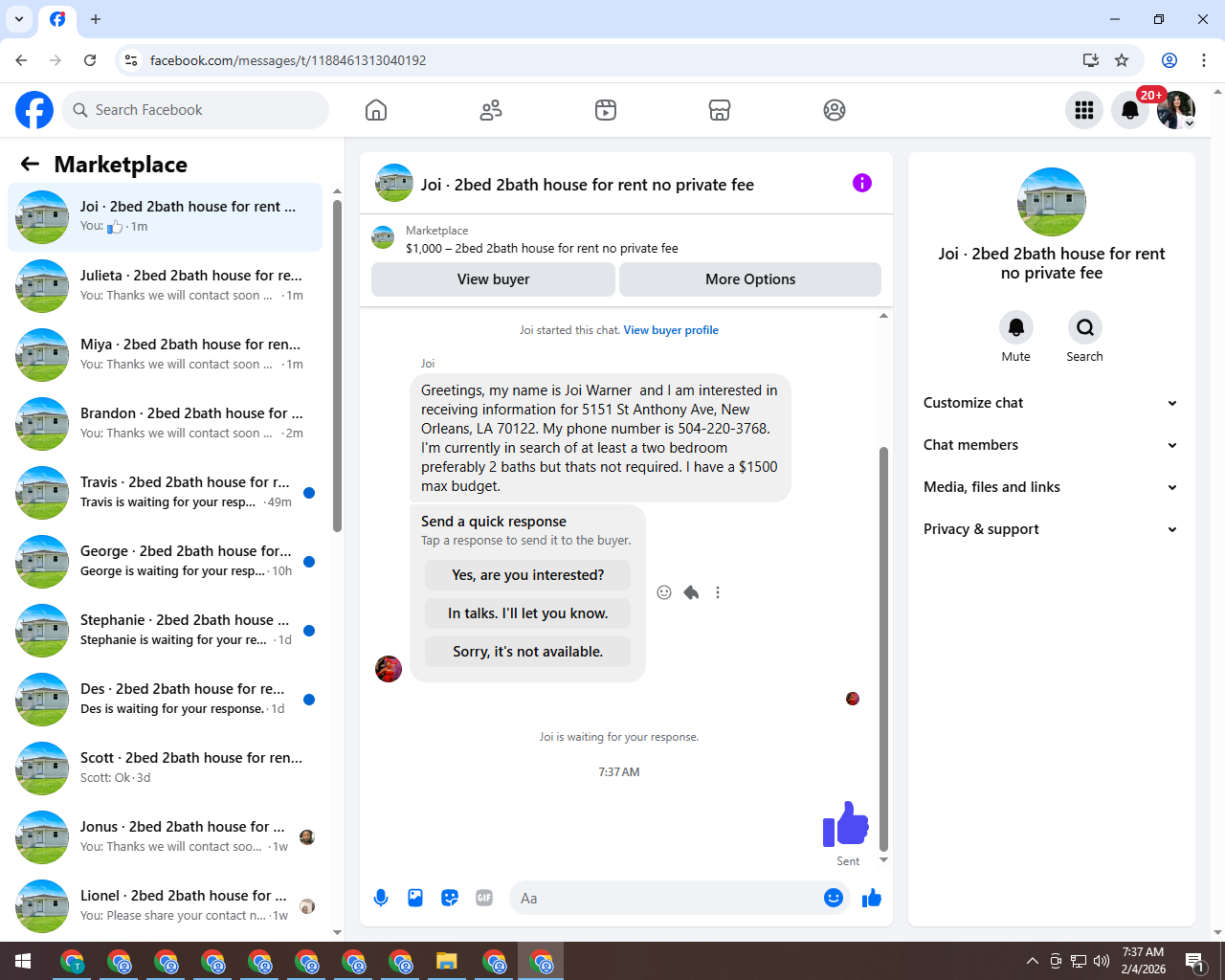This screenshot has width=1225, height=980.
Task: Open the Des conversation
Action: [165, 700]
